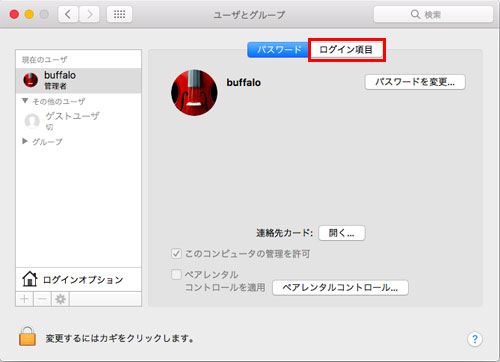The width and height of the screenshot is (500, 362).
Task: Focus the 検索 search field
Action: pos(433,14)
